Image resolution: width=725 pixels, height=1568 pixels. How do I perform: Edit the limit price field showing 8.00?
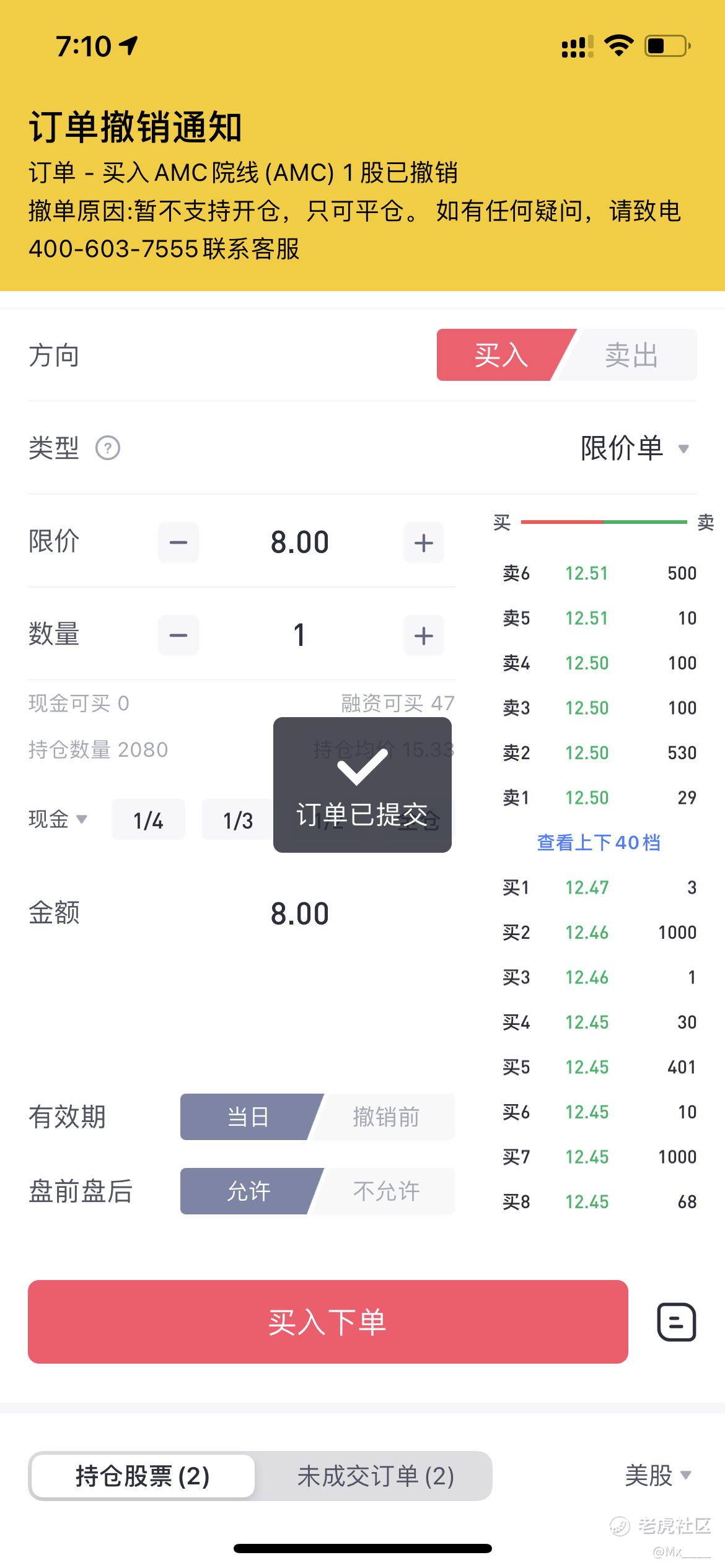point(300,542)
